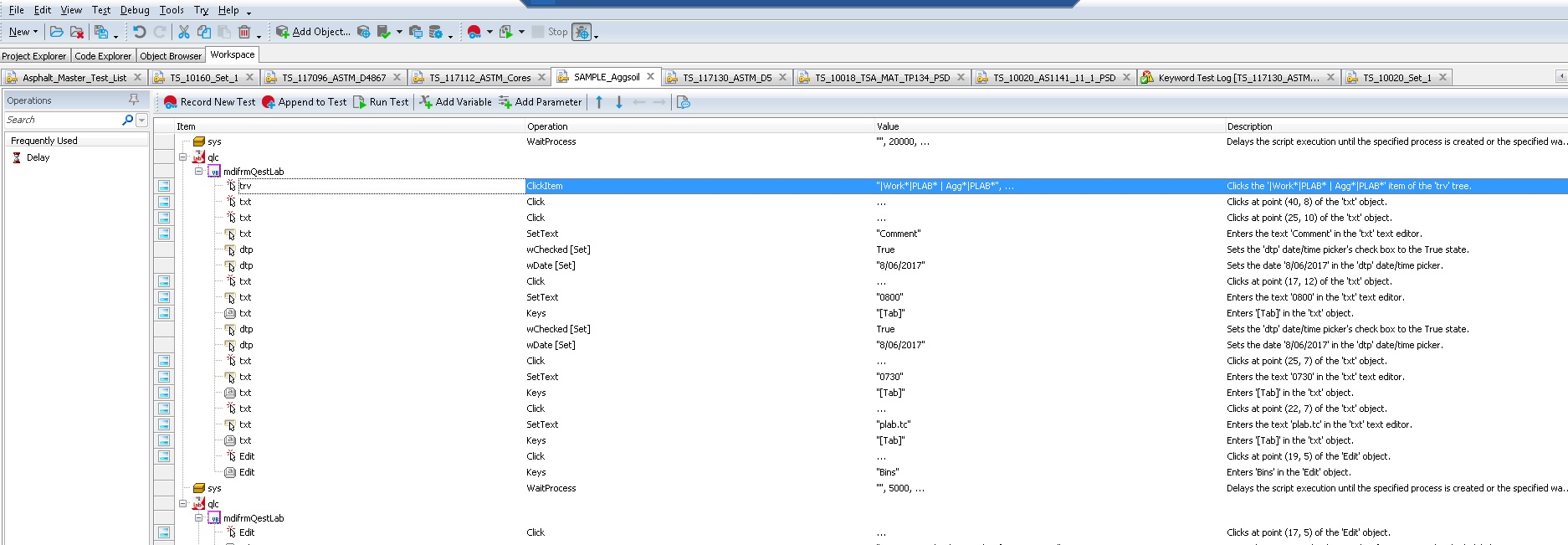This screenshot has height=545, width=1568.
Task: Click Record New Test button
Action: point(210,102)
